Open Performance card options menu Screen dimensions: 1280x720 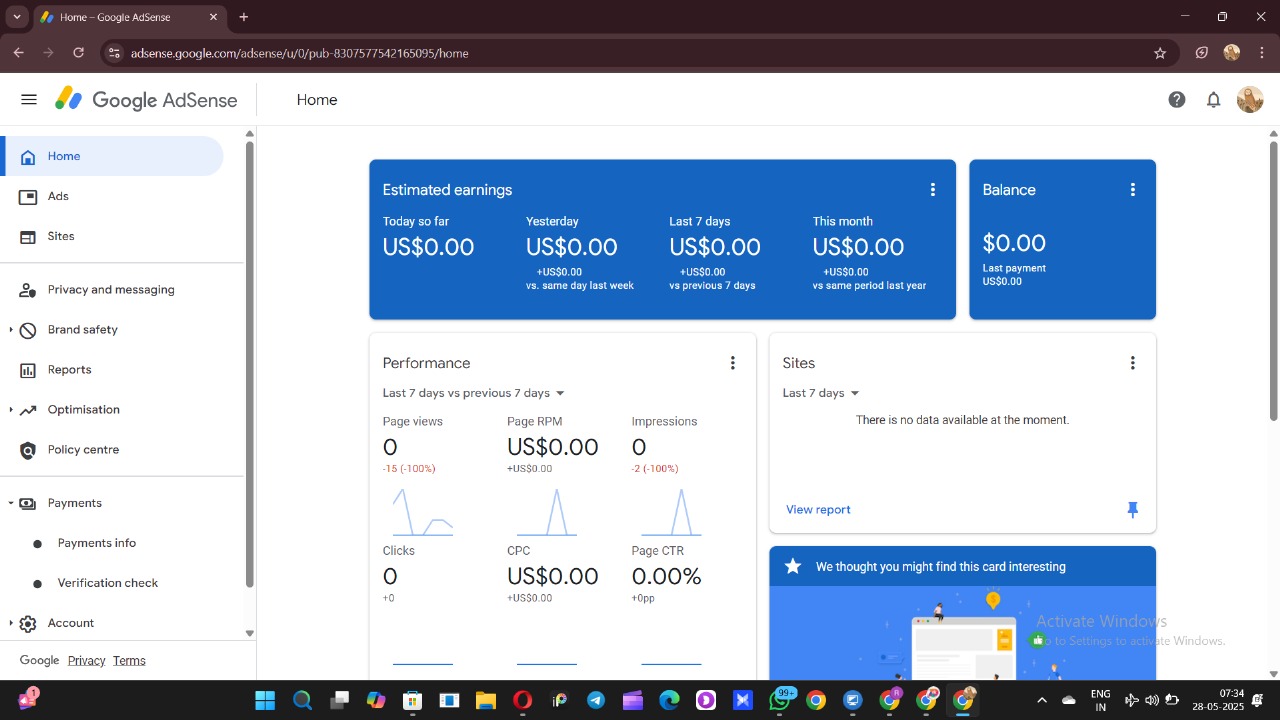pyautogui.click(x=733, y=363)
